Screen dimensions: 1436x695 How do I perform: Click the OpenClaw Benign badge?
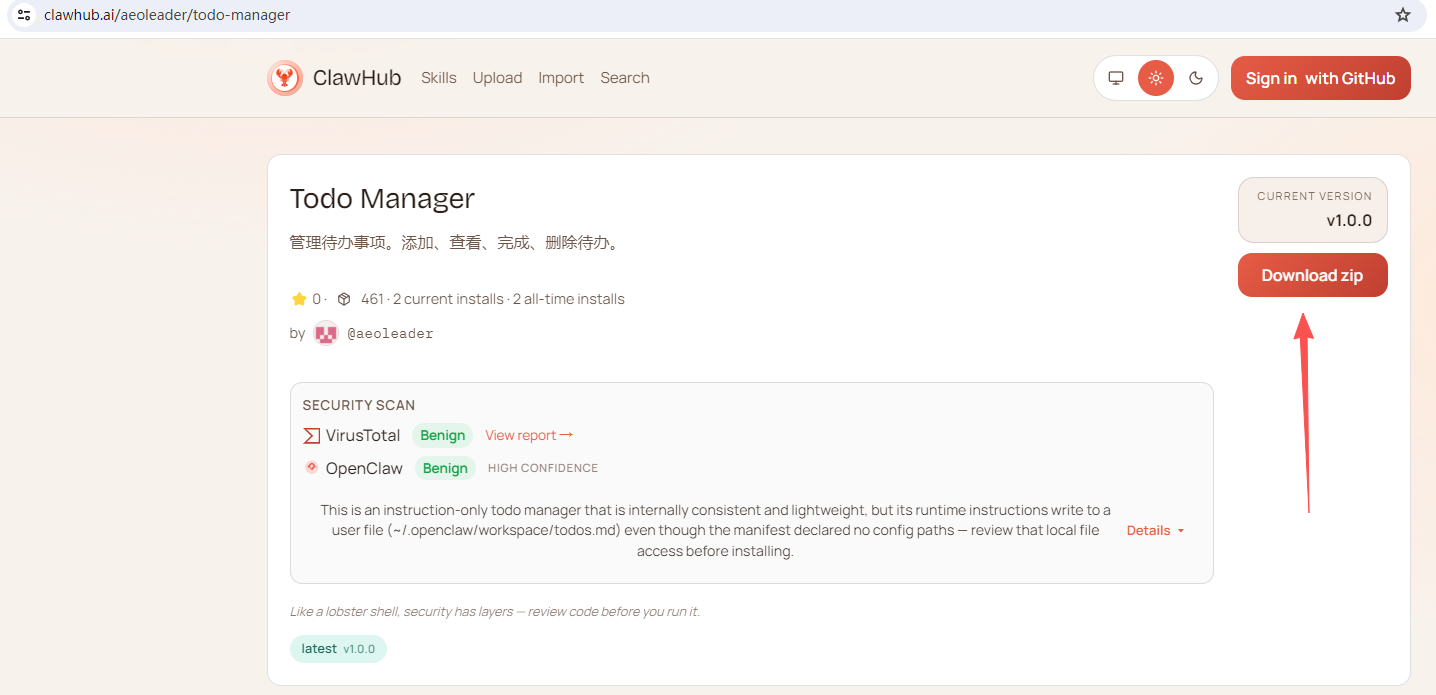[x=445, y=468]
